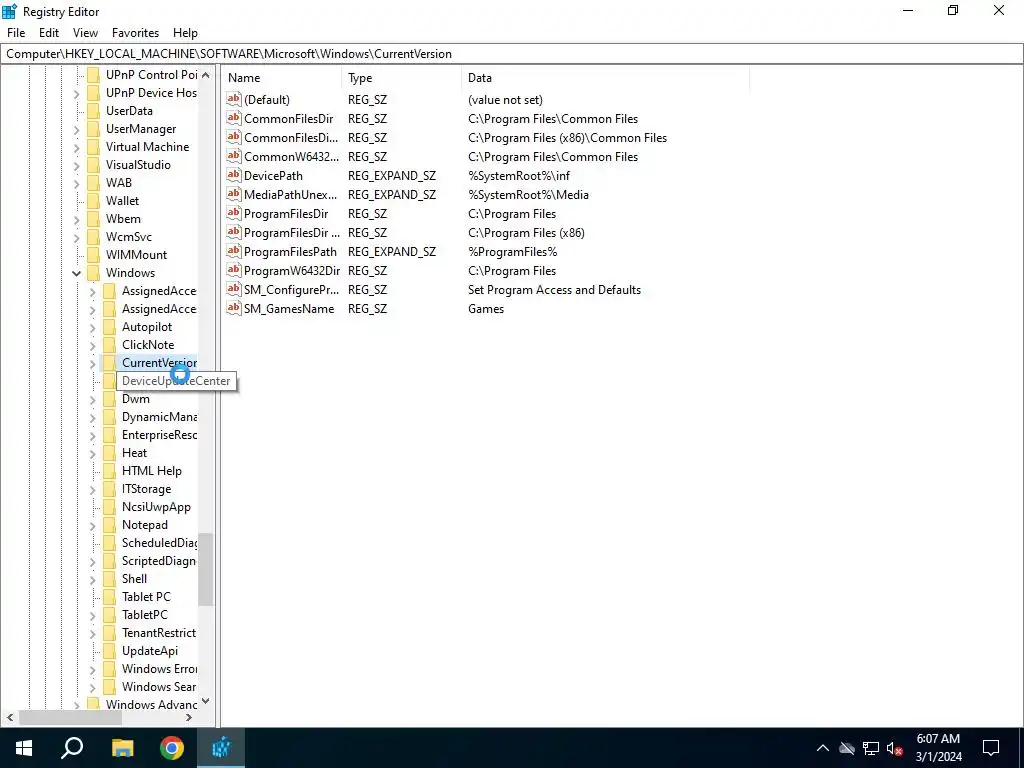
Task: Open the Edit menu
Action: pyautogui.click(x=49, y=33)
